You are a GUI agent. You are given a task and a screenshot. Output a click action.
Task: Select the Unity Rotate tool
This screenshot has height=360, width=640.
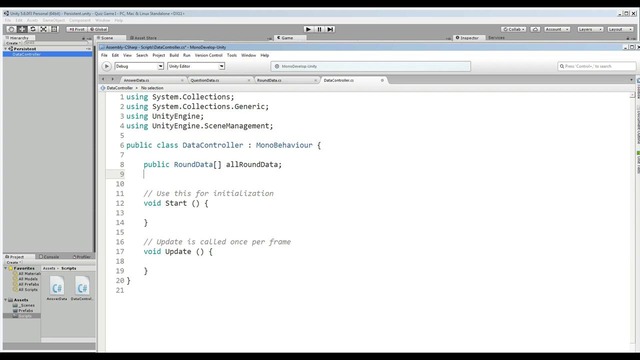(x=33, y=29)
